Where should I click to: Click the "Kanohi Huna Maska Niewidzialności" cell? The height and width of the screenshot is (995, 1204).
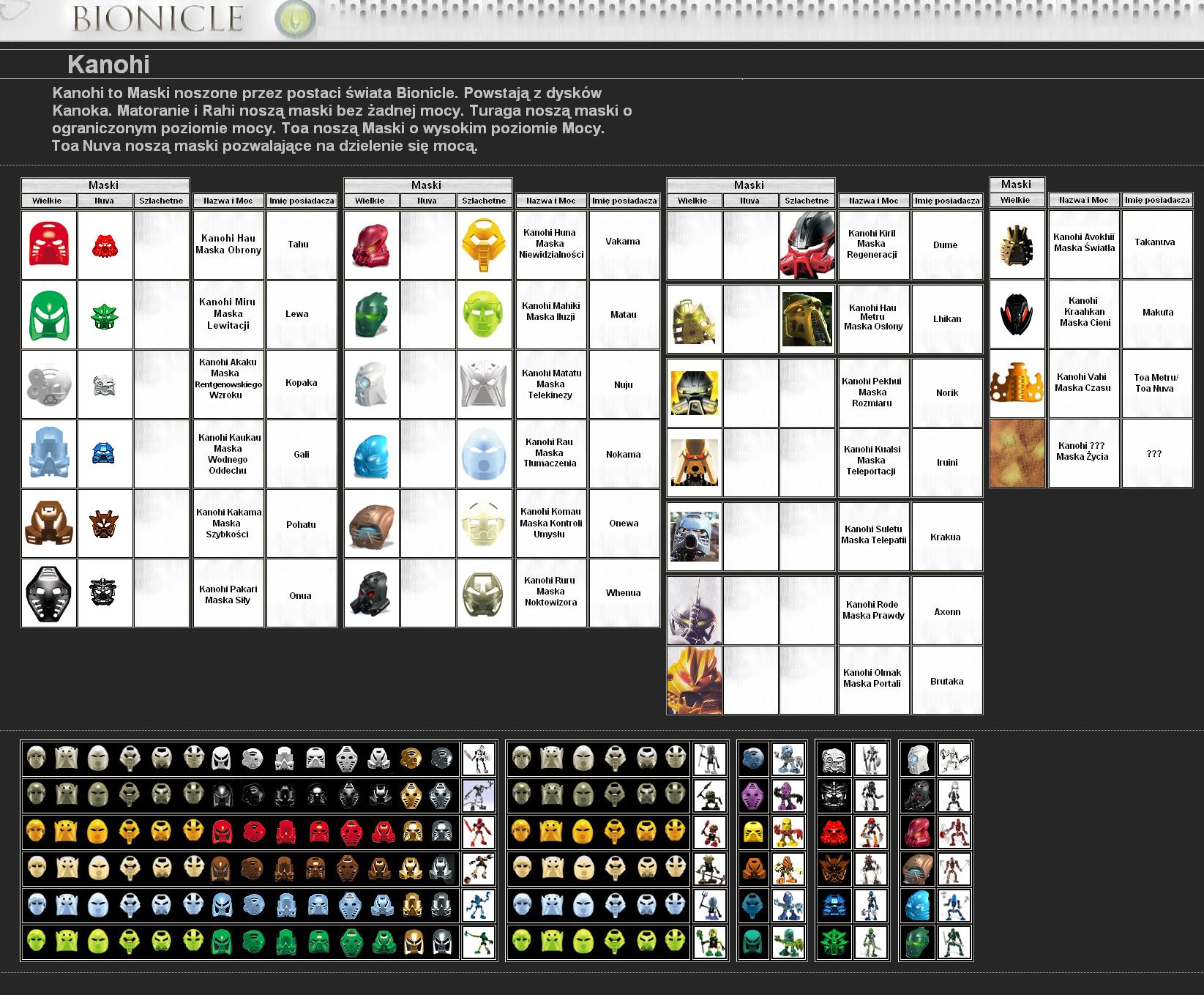coord(551,245)
